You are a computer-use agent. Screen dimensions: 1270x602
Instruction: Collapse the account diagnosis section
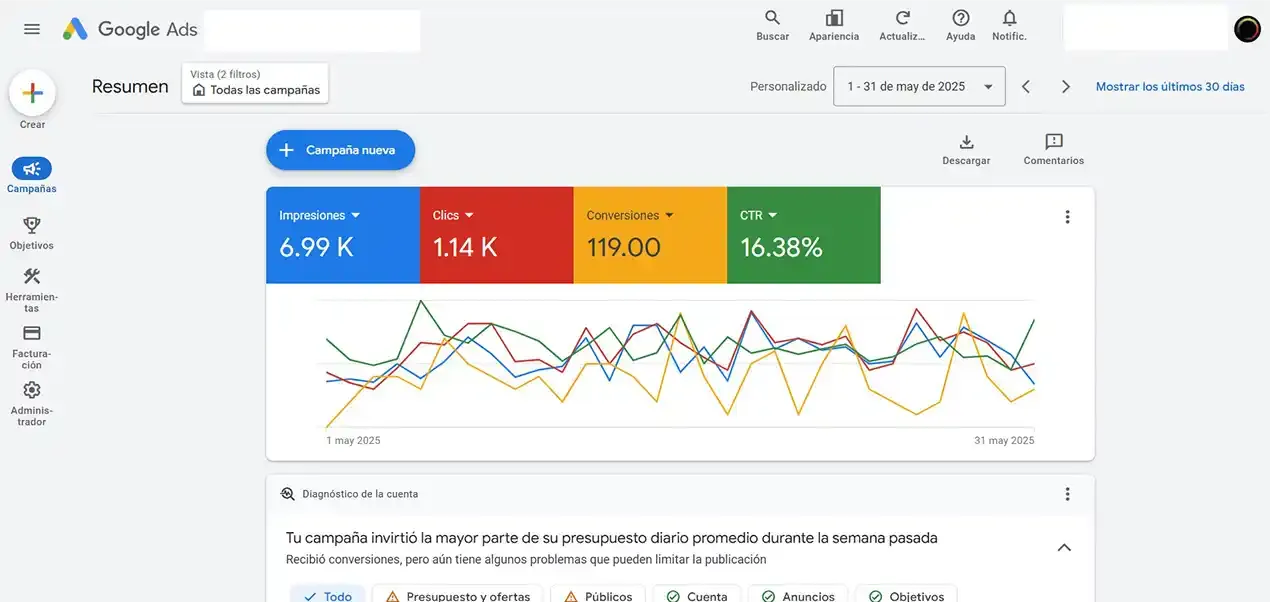[x=1064, y=547]
